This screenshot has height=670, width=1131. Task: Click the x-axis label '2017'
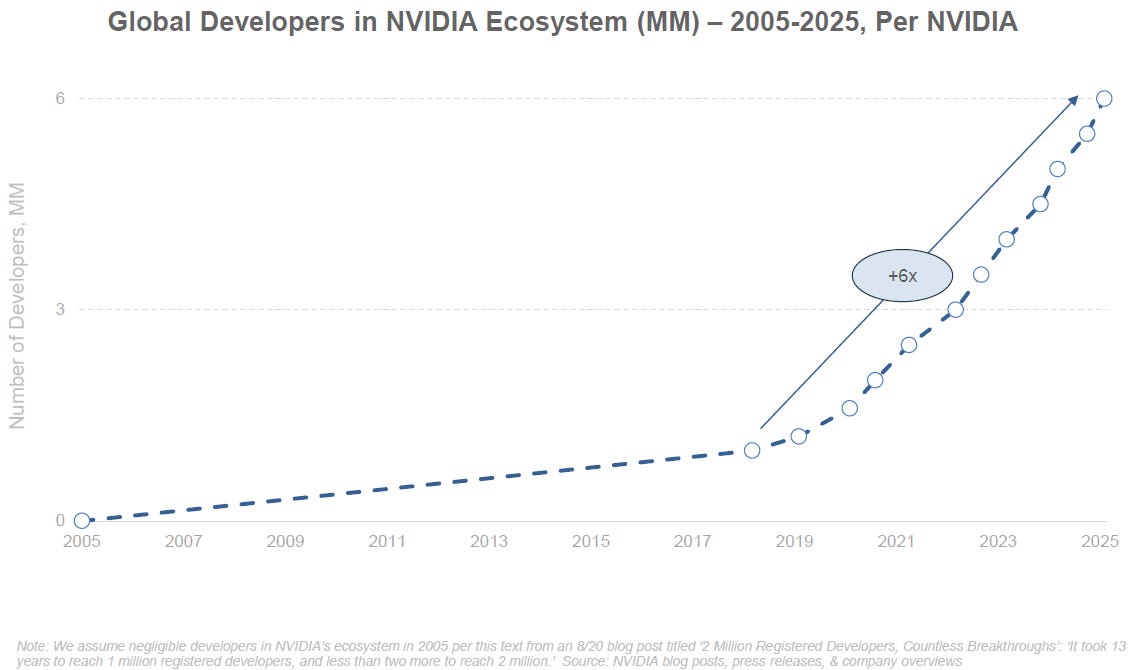tap(692, 541)
